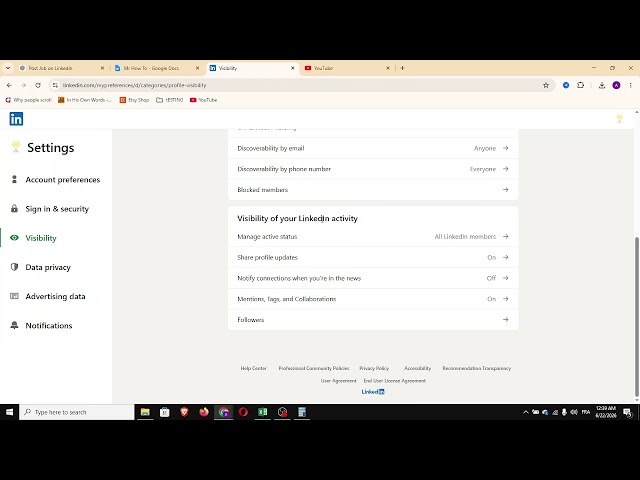The image size is (640, 480).
Task: Expand the Blocked members arrow
Action: [506, 190]
